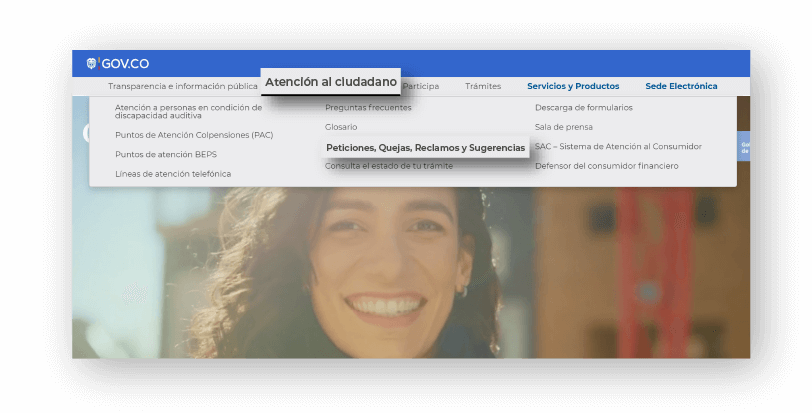Viewport: 812px width, 413px height.
Task: Open Descarga de formularios link
Action: [584, 108]
